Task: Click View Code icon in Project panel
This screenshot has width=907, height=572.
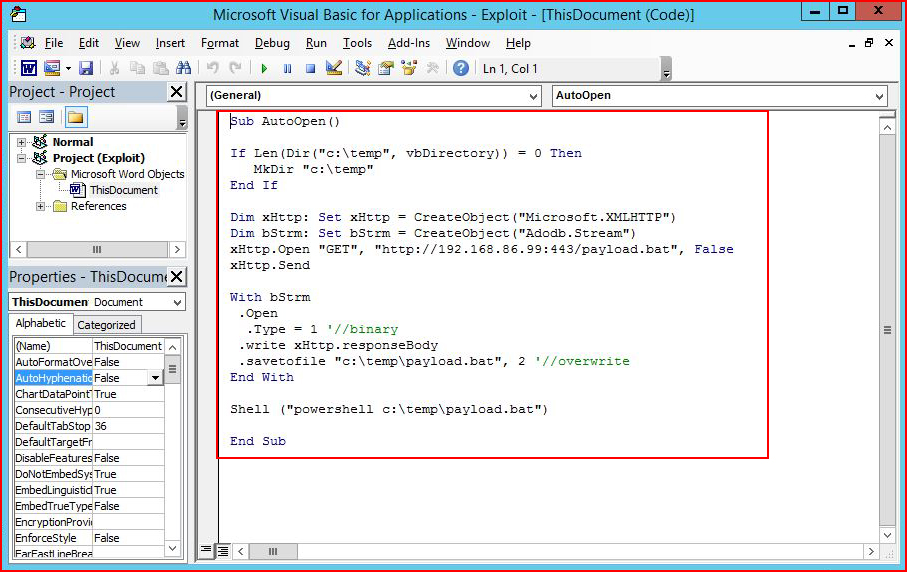Action: click(x=24, y=117)
